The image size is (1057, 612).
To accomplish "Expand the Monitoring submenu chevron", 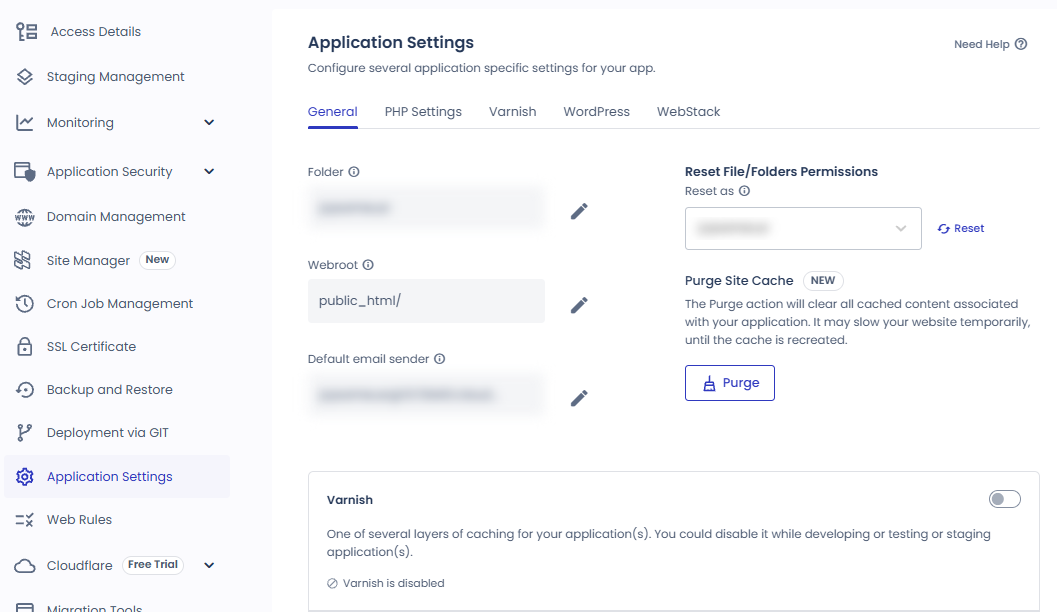I will (209, 123).
